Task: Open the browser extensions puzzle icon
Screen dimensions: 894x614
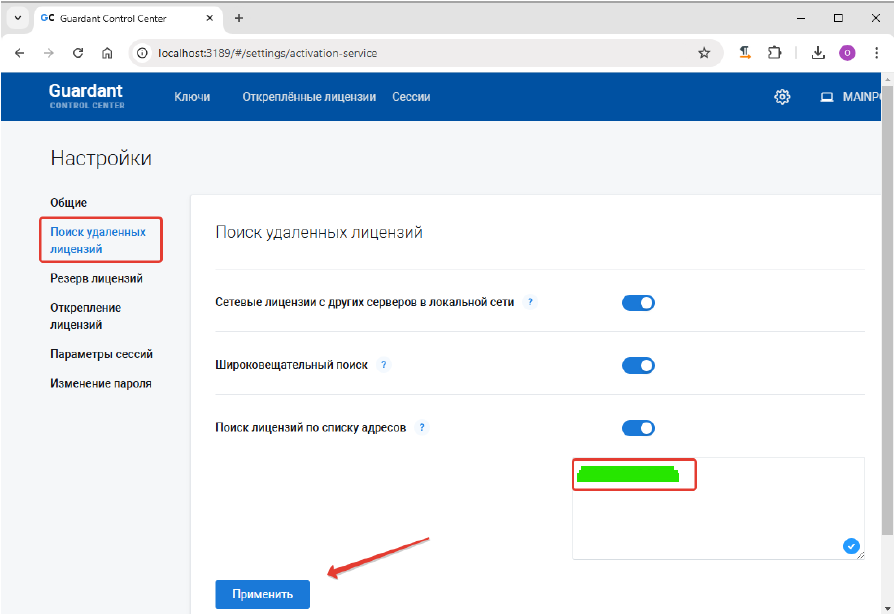Action: [x=774, y=53]
